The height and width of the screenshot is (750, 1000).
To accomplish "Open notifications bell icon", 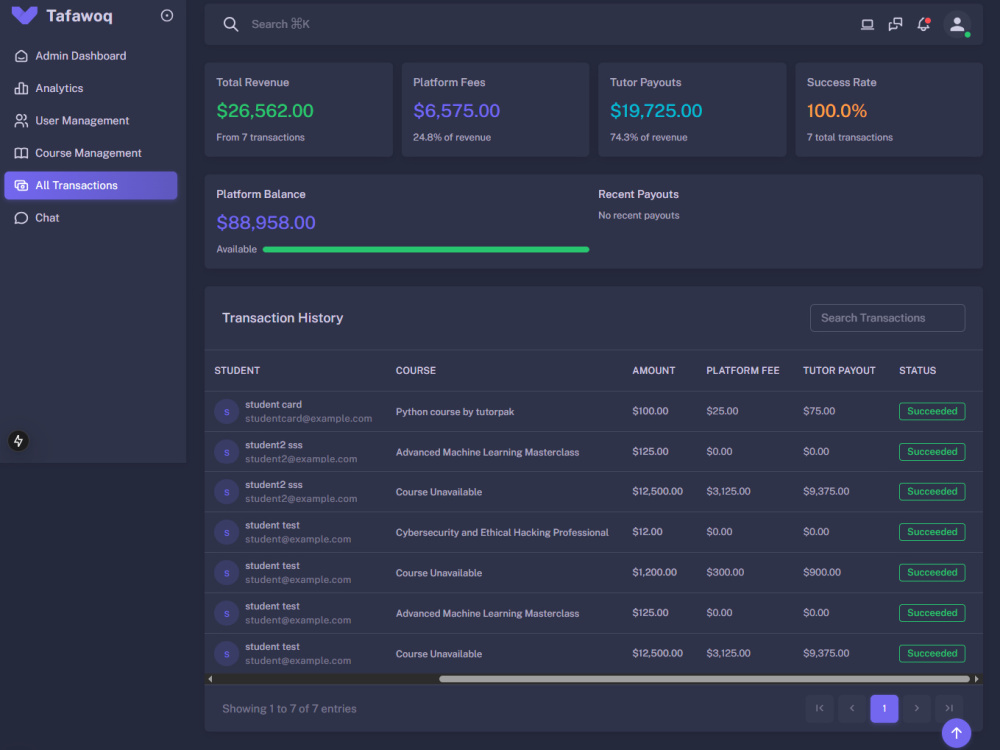I will tap(923, 24).
